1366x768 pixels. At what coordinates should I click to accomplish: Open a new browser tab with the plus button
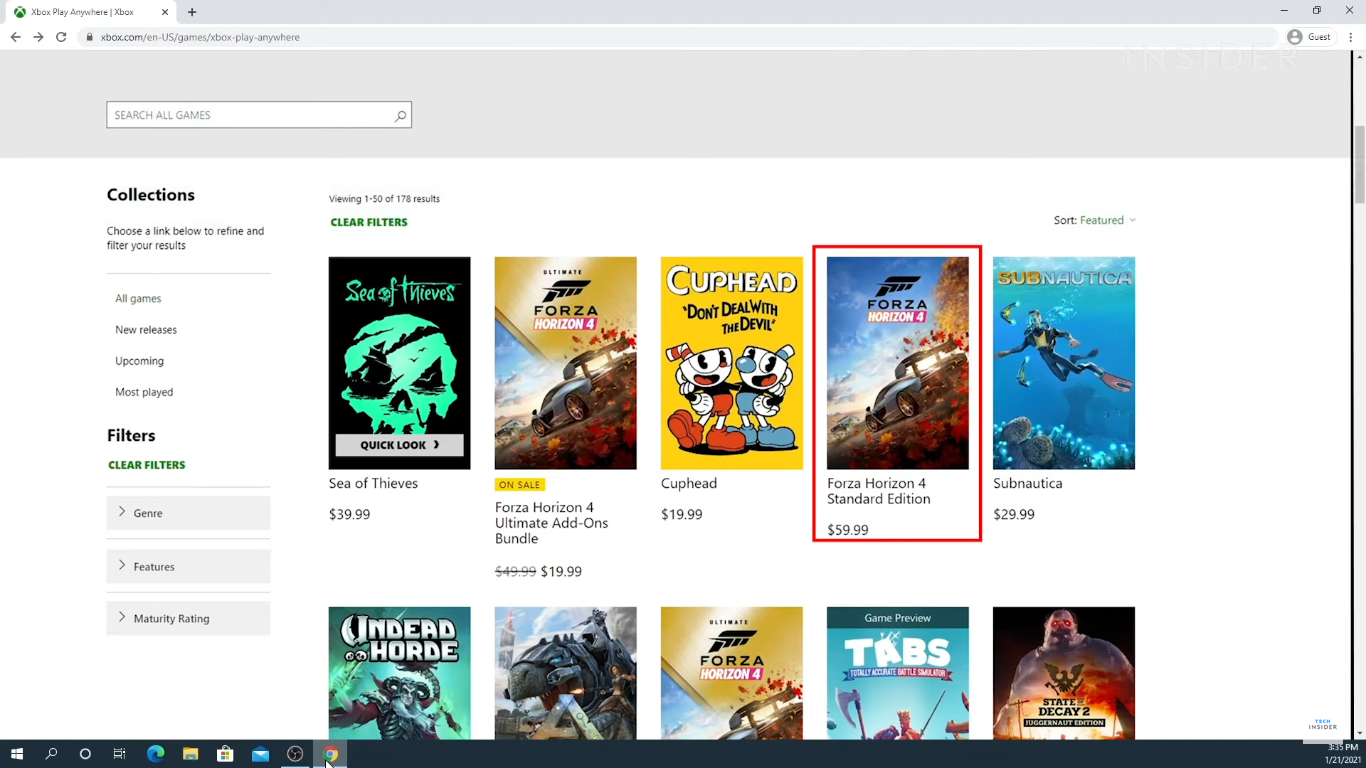(192, 12)
